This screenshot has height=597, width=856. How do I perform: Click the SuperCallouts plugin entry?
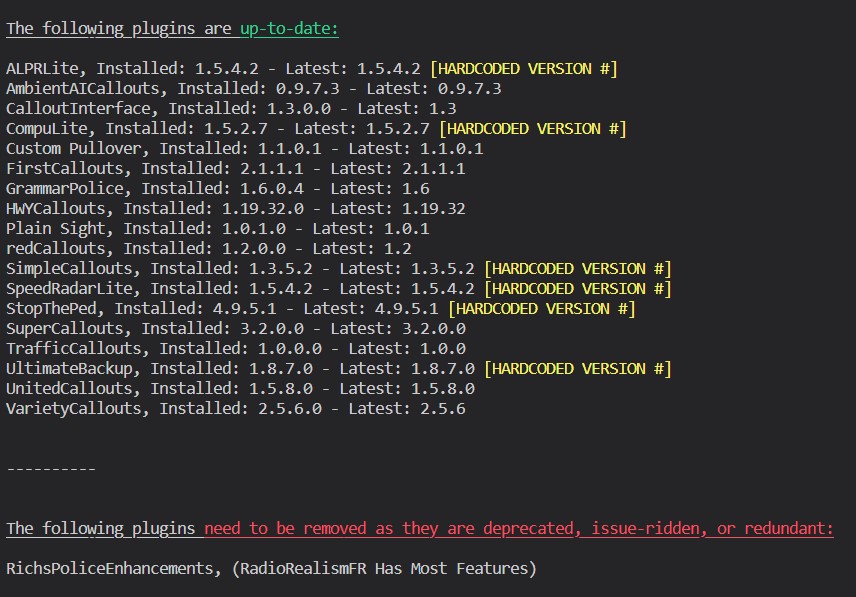coord(235,329)
